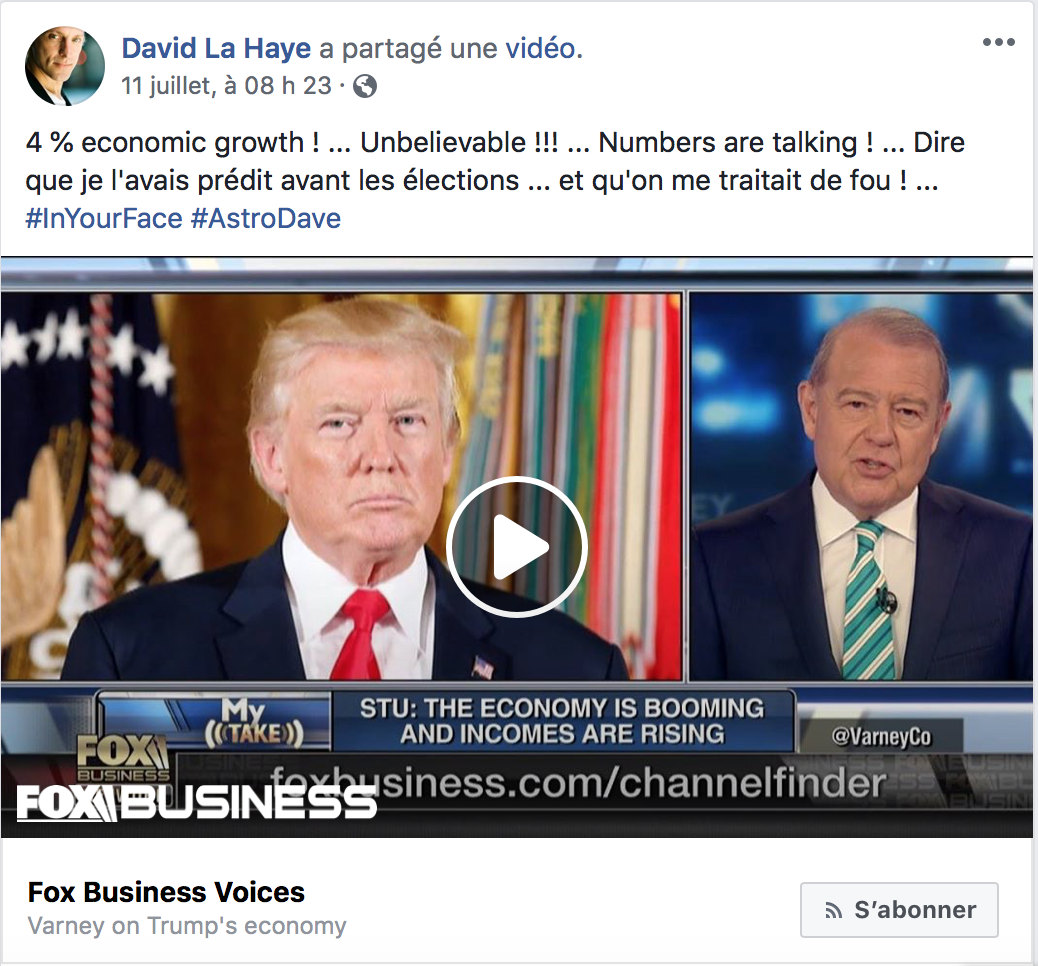Click the @VarneyCo handle on the video
The image size is (1038, 966).
881,736
